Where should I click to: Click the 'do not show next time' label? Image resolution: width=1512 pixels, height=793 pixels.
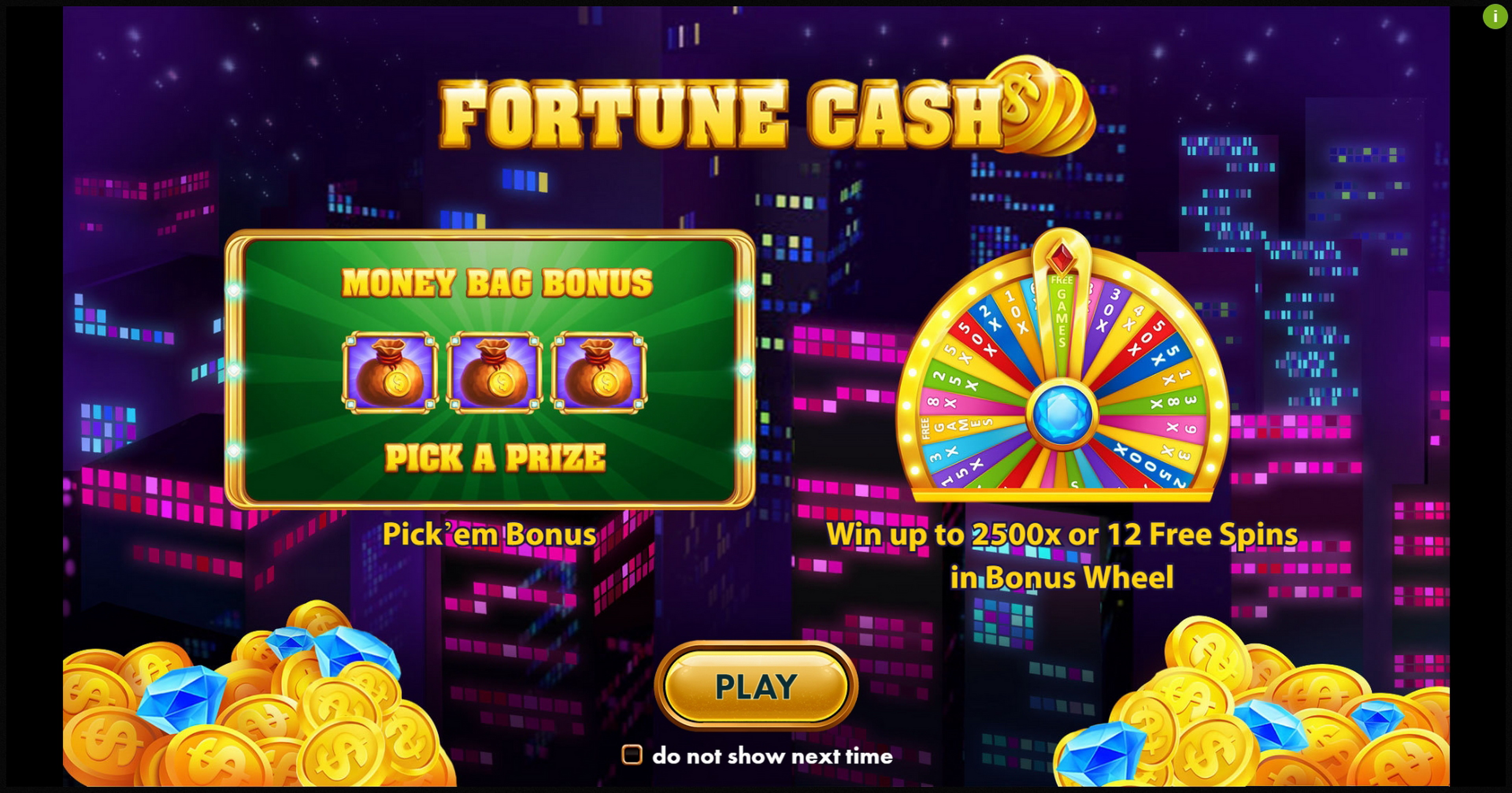click(773, 756)
